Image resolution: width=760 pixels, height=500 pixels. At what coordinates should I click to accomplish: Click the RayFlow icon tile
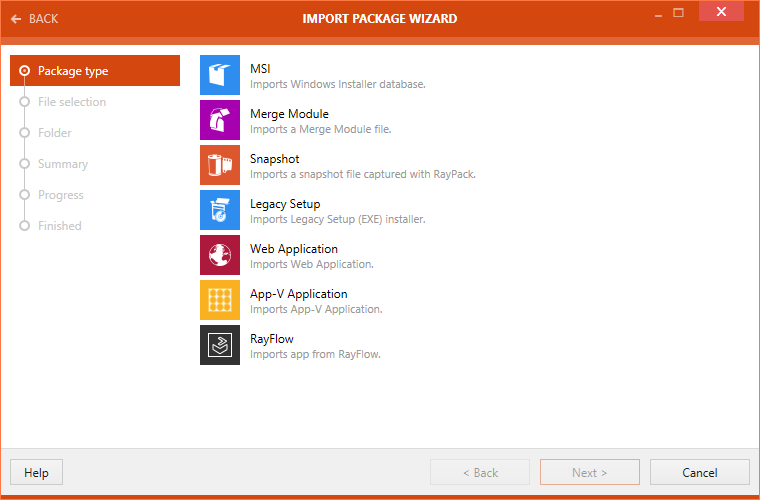[220, 345]
